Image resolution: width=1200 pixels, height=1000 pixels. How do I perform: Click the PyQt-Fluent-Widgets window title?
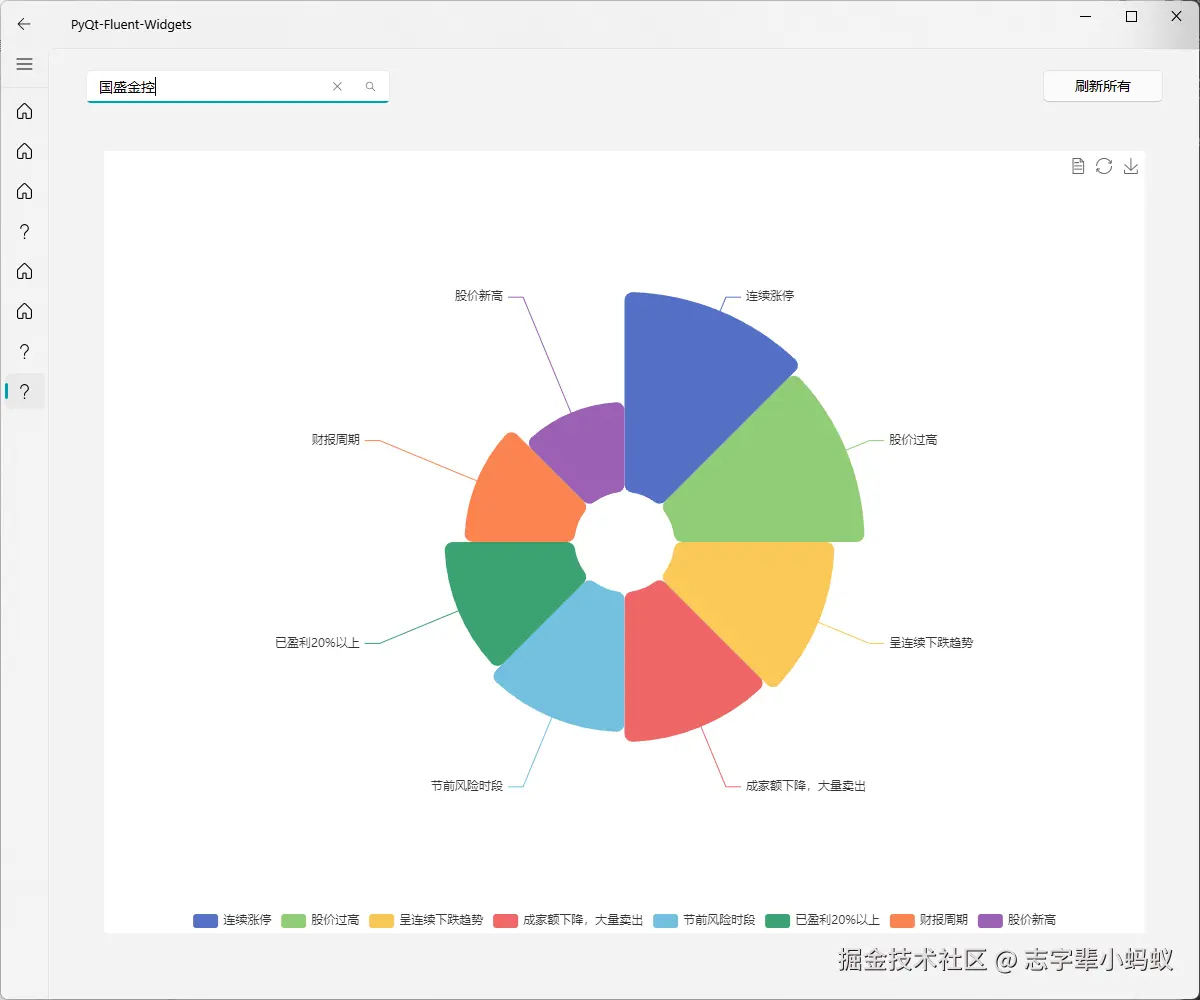131,24
